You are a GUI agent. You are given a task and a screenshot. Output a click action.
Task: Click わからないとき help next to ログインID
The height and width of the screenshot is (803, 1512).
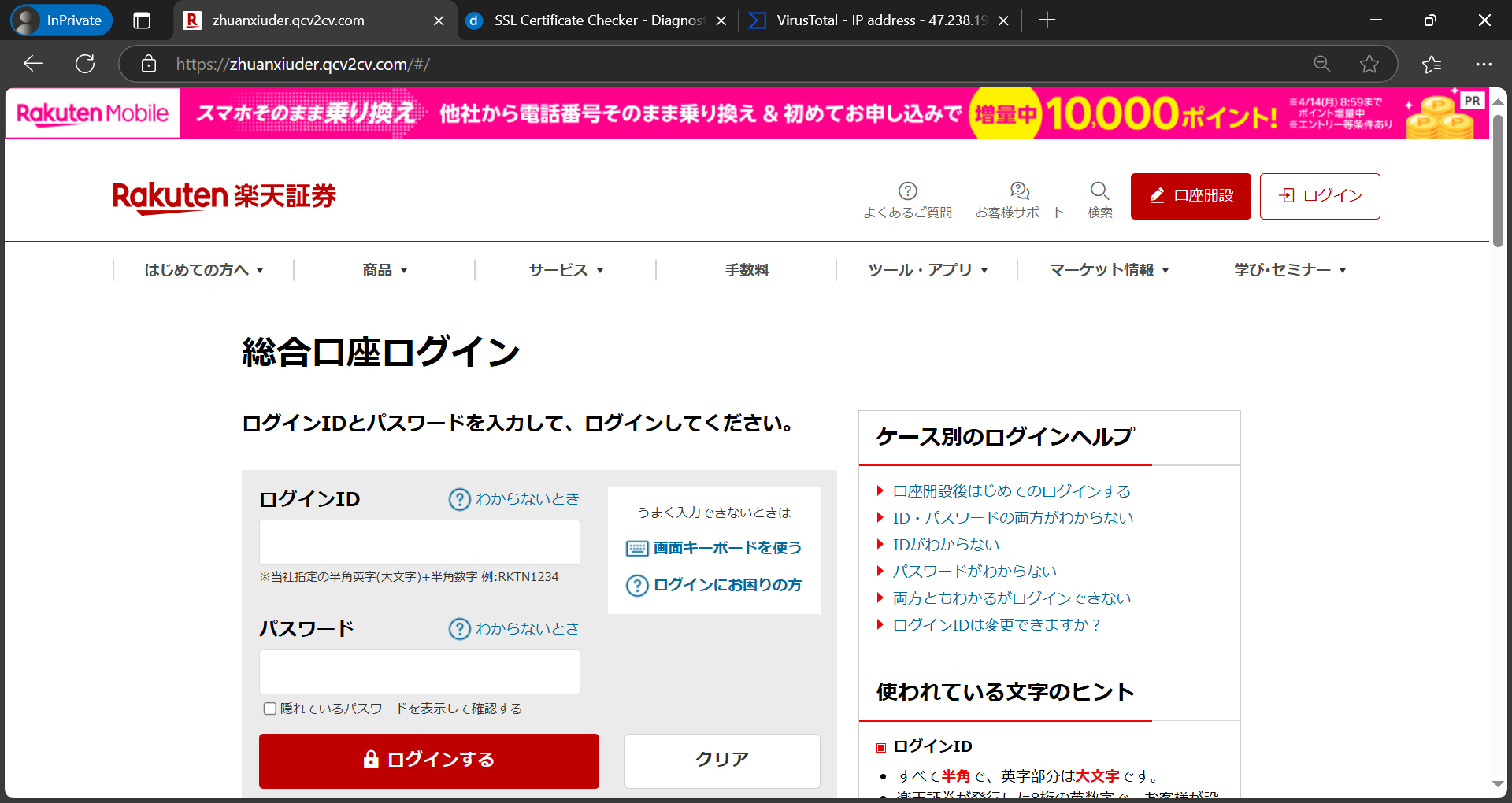click(514, 499)
